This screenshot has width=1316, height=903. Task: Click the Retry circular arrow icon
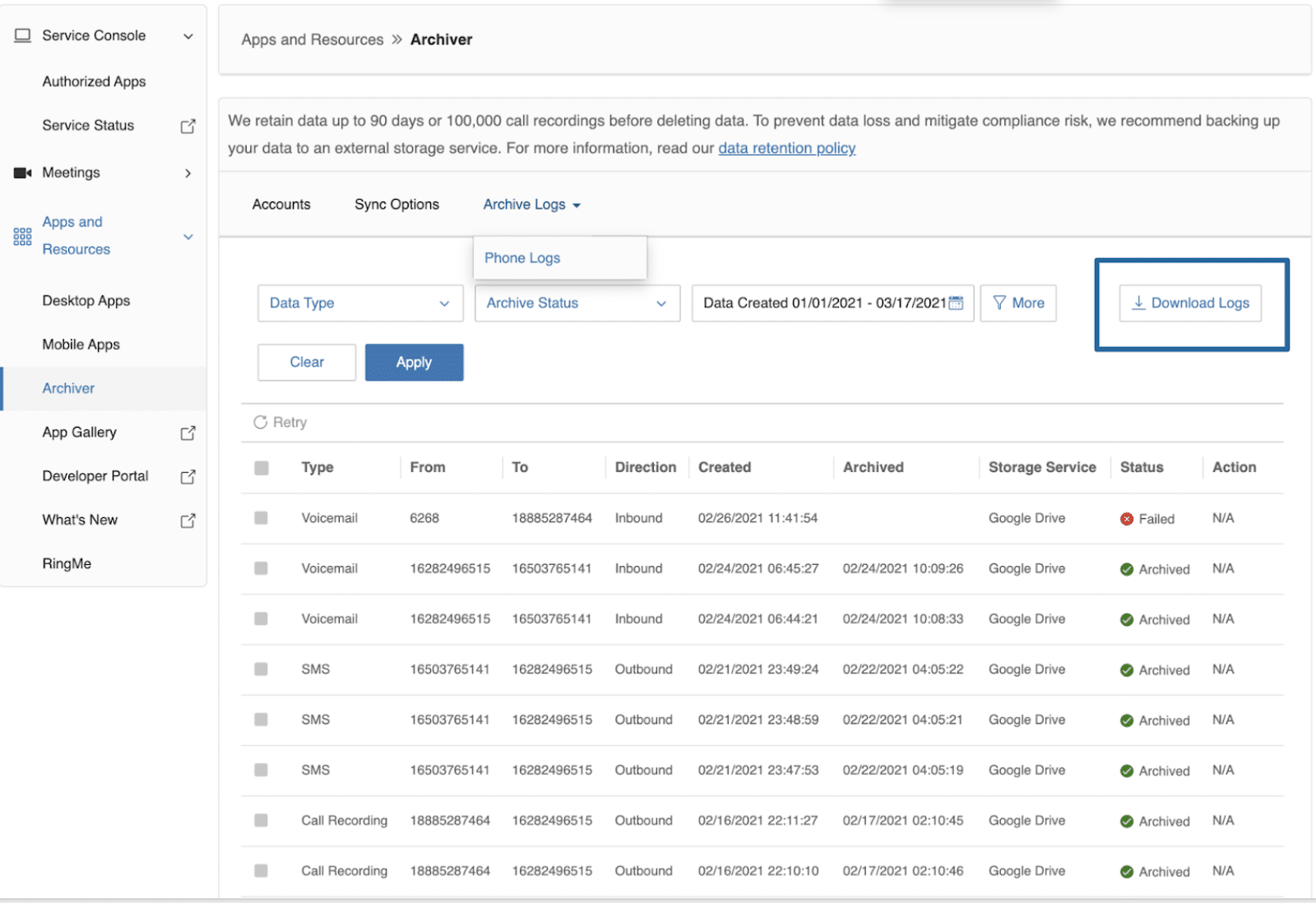click(260, 422)
